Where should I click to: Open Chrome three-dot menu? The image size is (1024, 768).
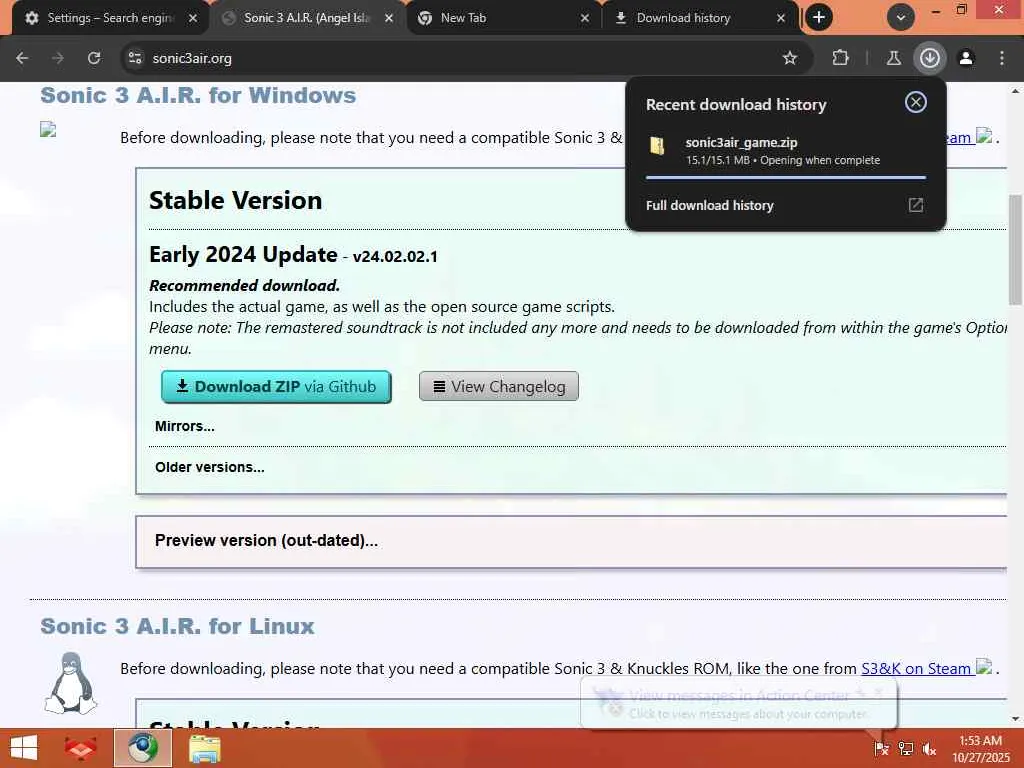1002,58
